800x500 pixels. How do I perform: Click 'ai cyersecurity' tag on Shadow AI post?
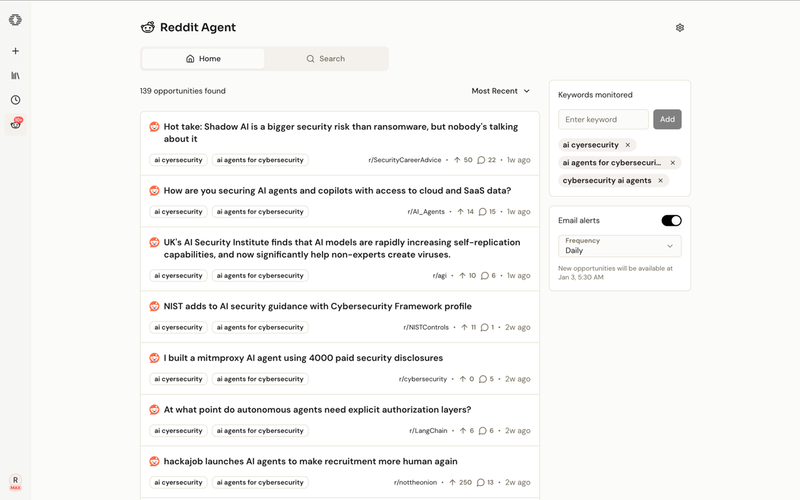[x=178, y=160]
